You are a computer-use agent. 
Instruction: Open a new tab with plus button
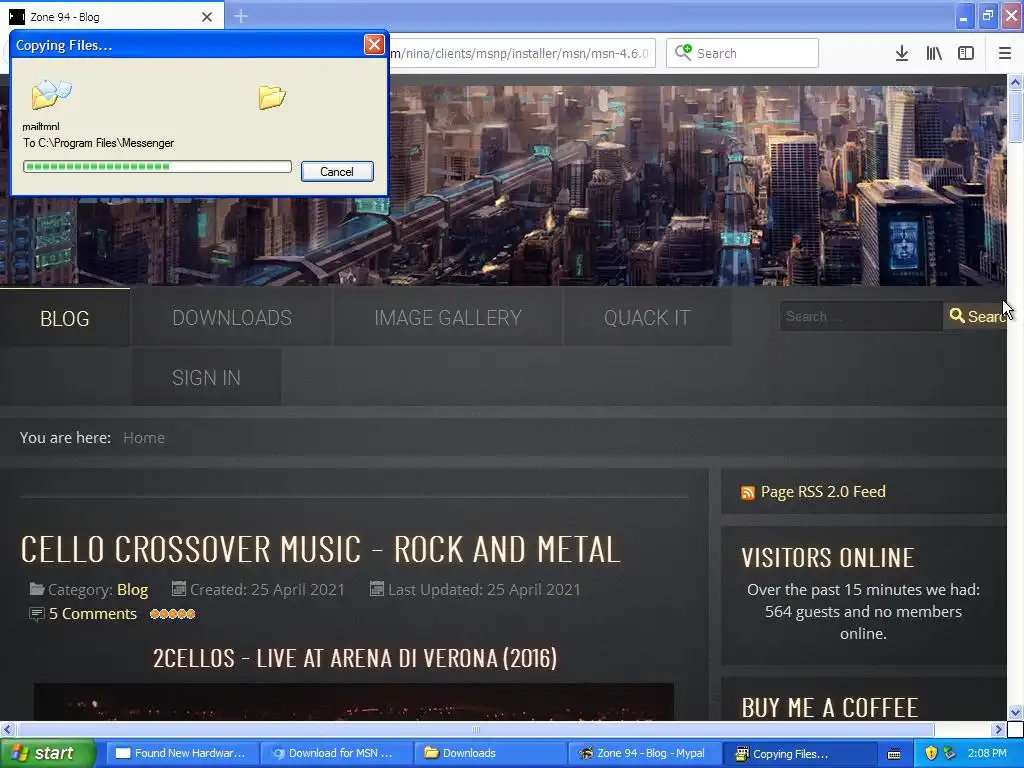coord(241,16)
